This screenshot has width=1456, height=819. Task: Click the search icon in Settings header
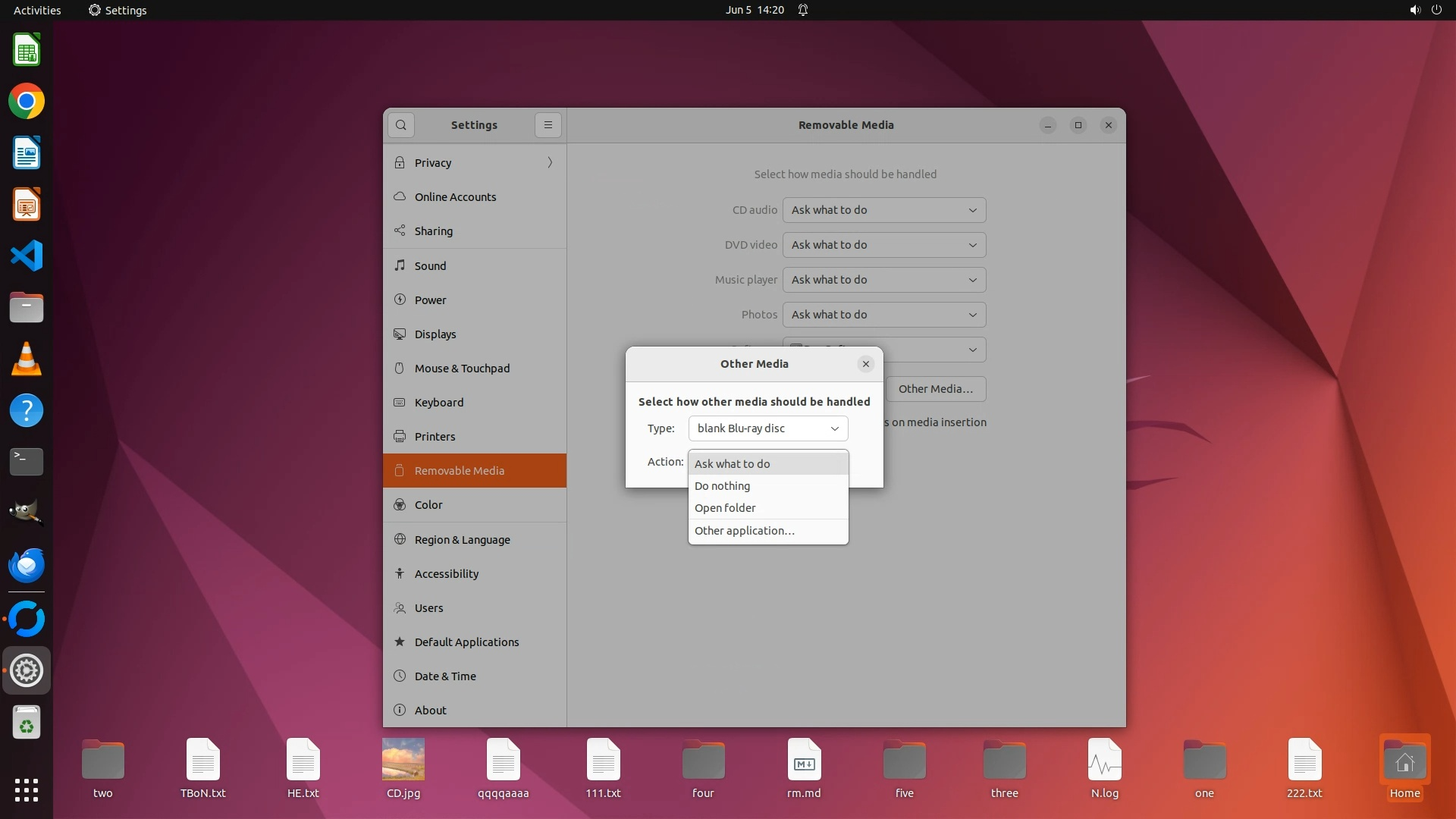[x=400, y=125]
